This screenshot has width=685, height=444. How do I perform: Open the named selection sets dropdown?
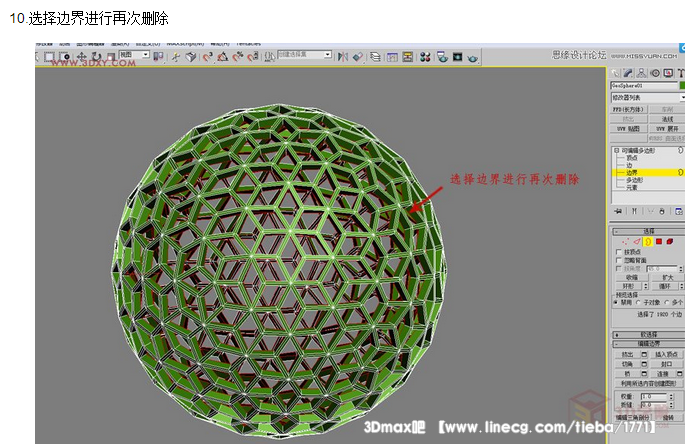pos(304,55)
